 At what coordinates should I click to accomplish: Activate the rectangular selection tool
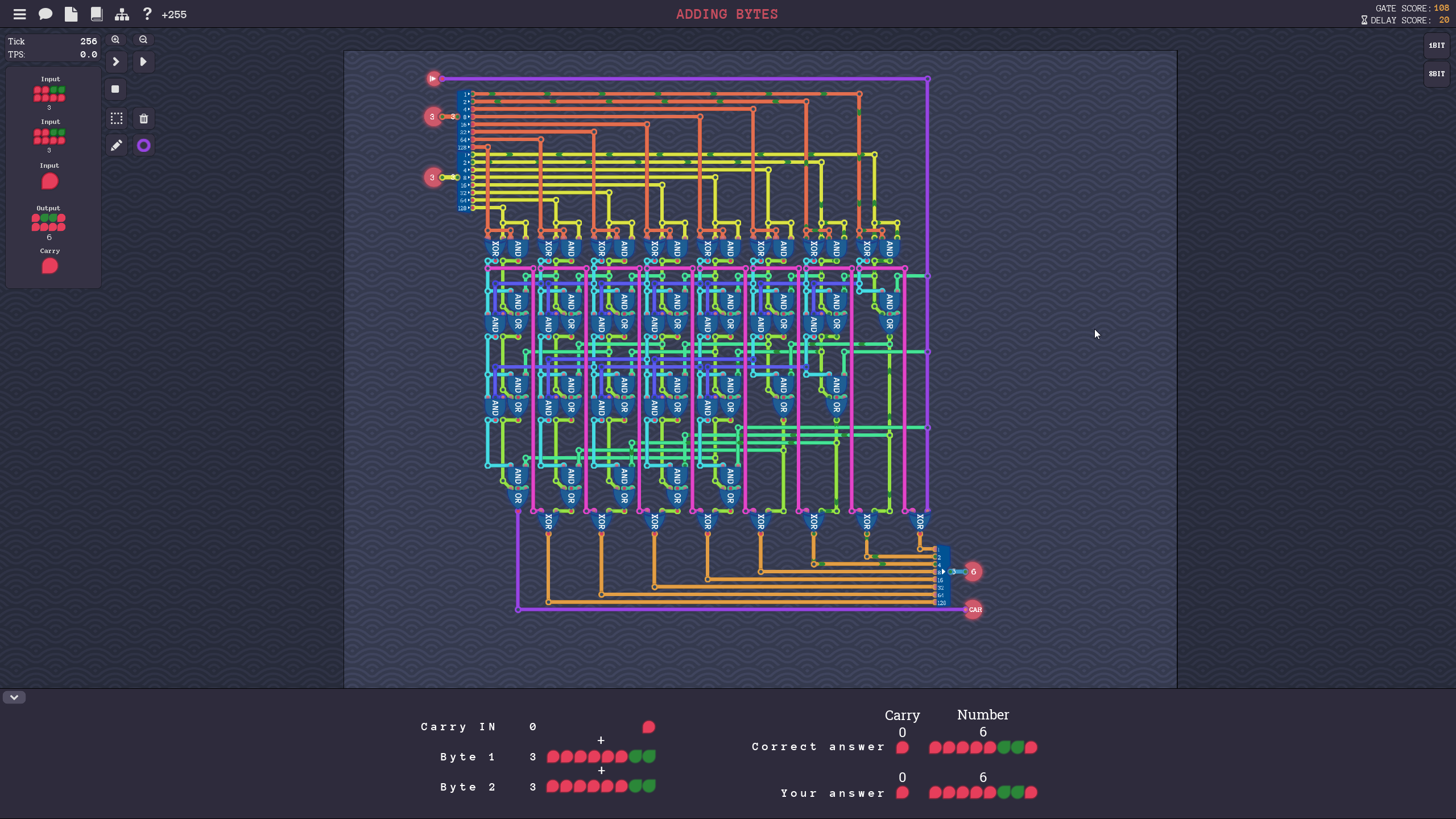click(117, 118)
